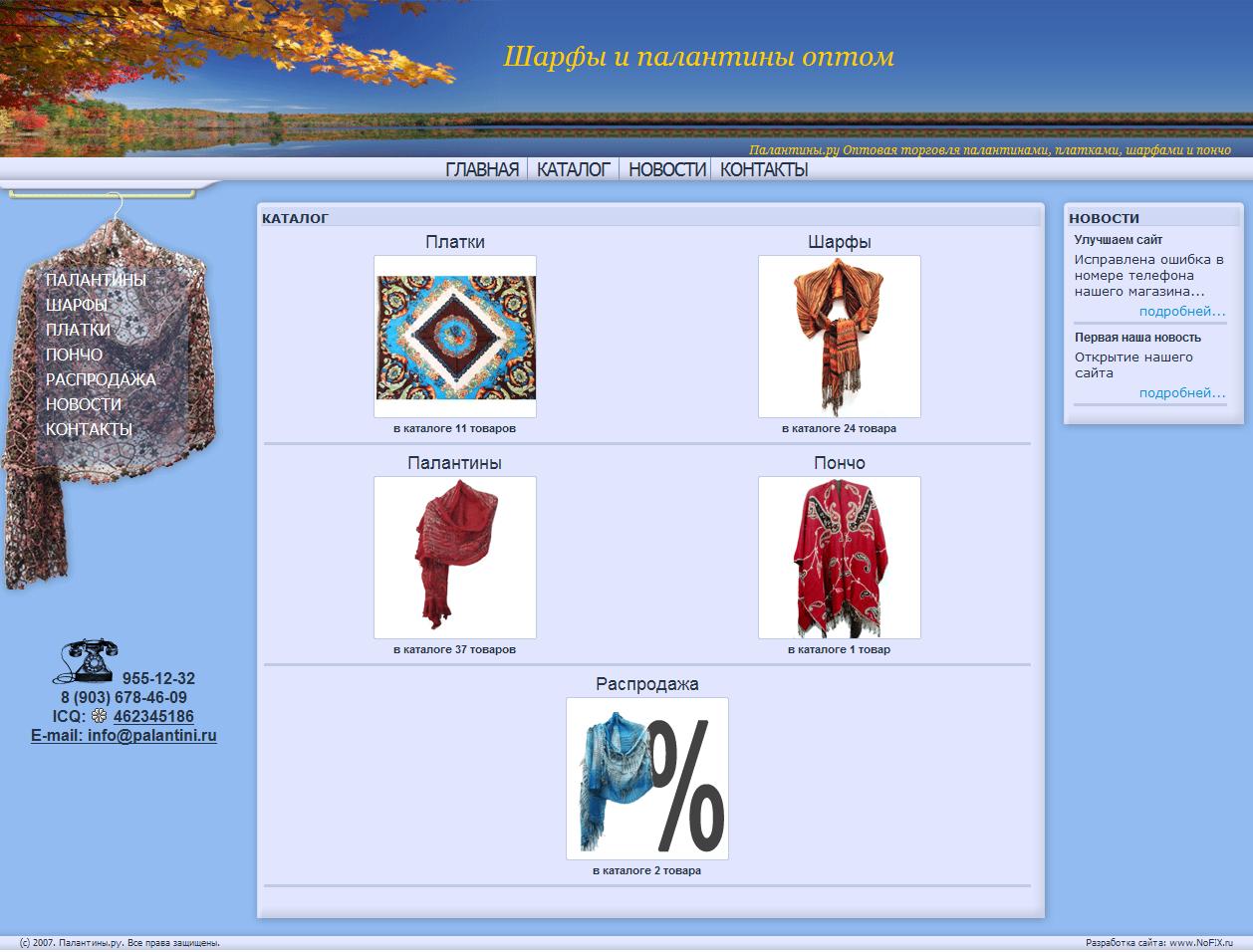Open the Палантины category thumbnail image
Image resolution: width=1253 pixels, height=952 pixels.
(454, 558)
